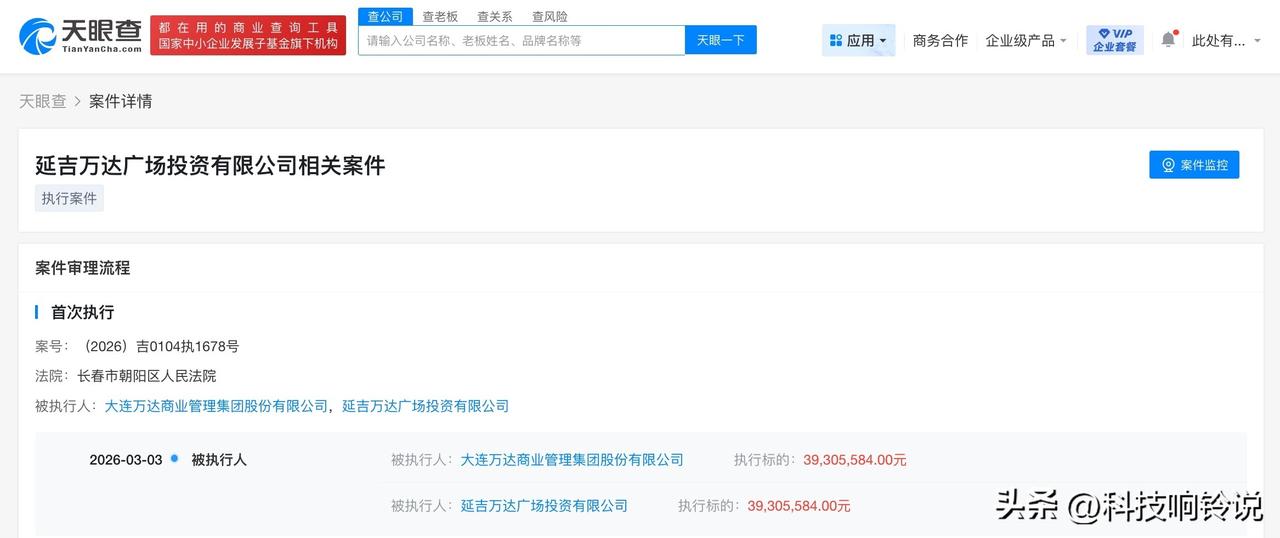Open the notification bell icon

click(1168, 40)
